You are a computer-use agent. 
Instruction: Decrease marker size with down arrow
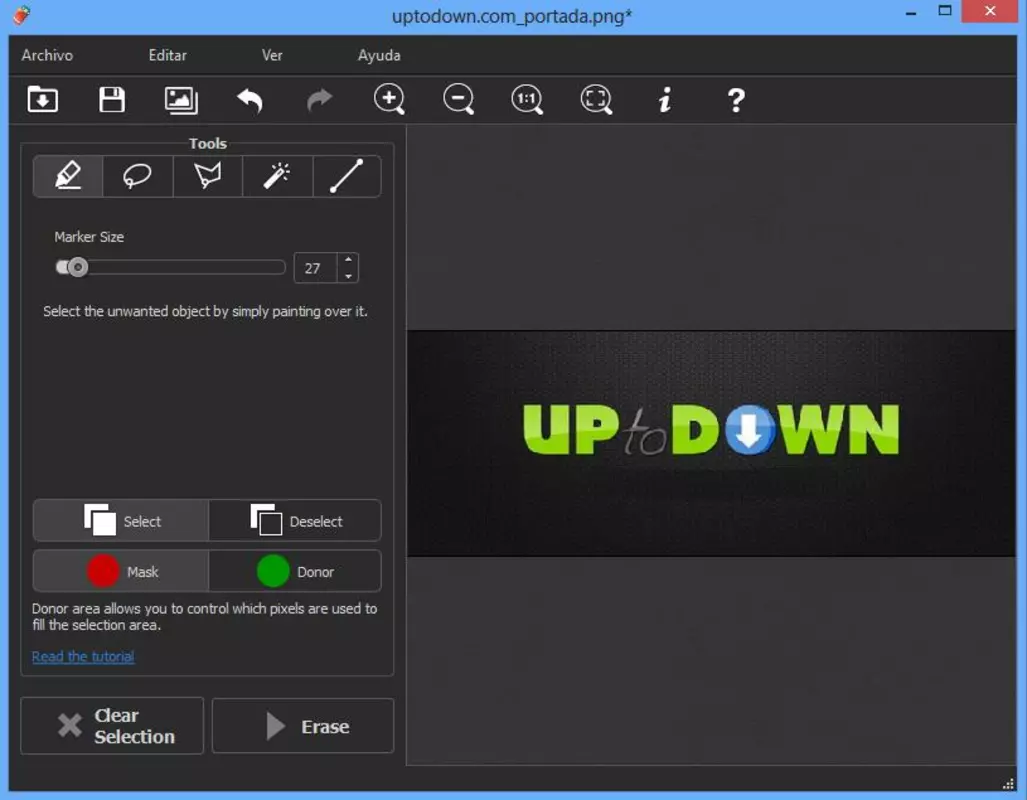coord(348,276)
